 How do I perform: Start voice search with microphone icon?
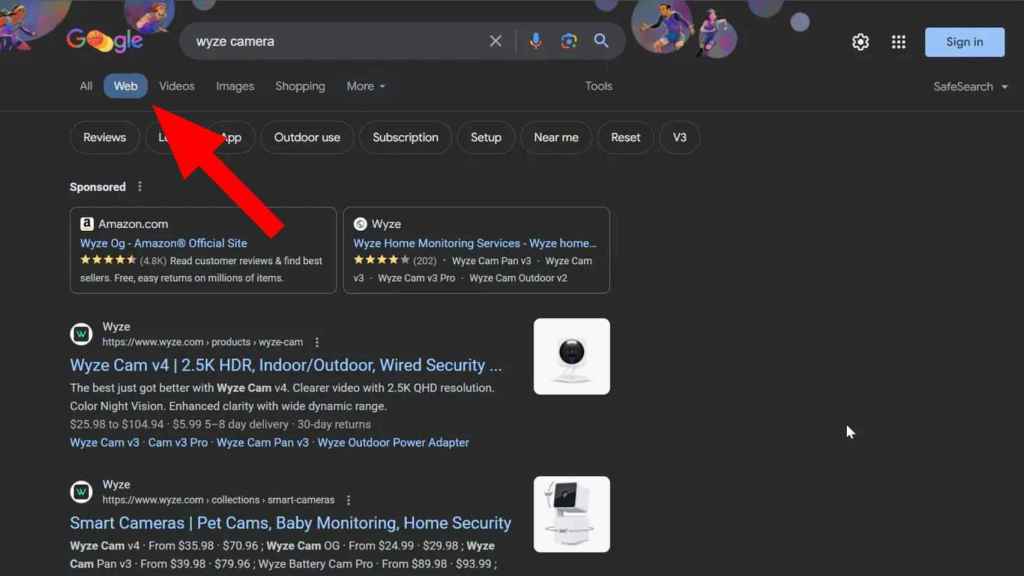[536, 41]
